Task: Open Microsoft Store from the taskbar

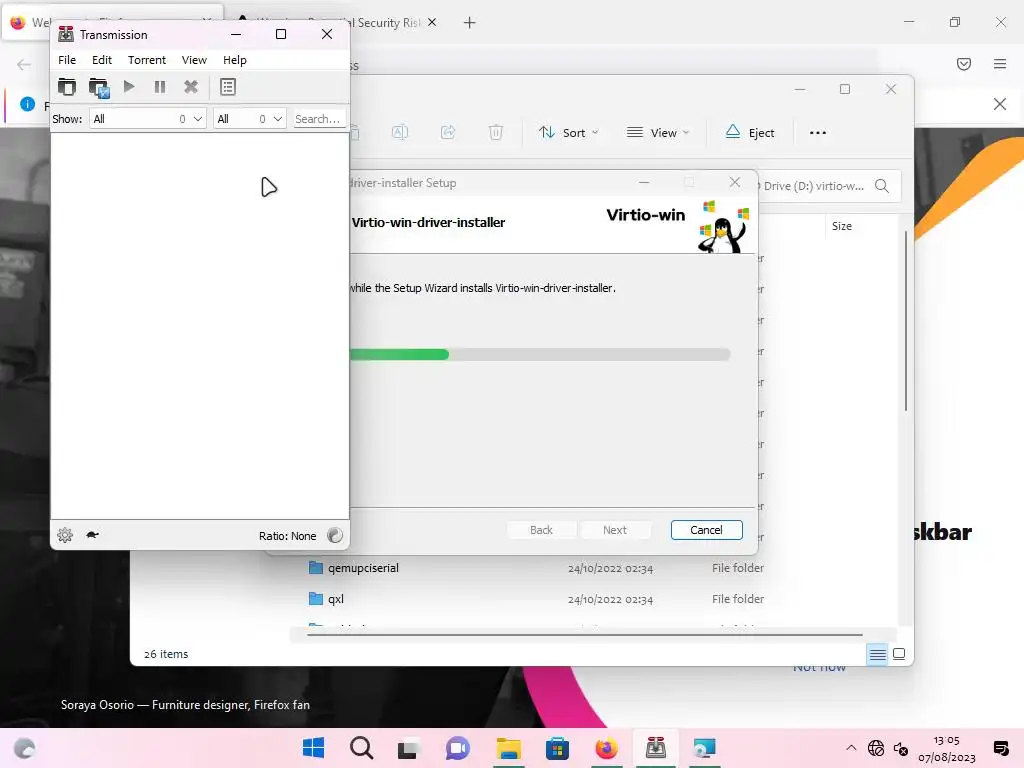Action: pyautogui.click(x=557, y=748)
